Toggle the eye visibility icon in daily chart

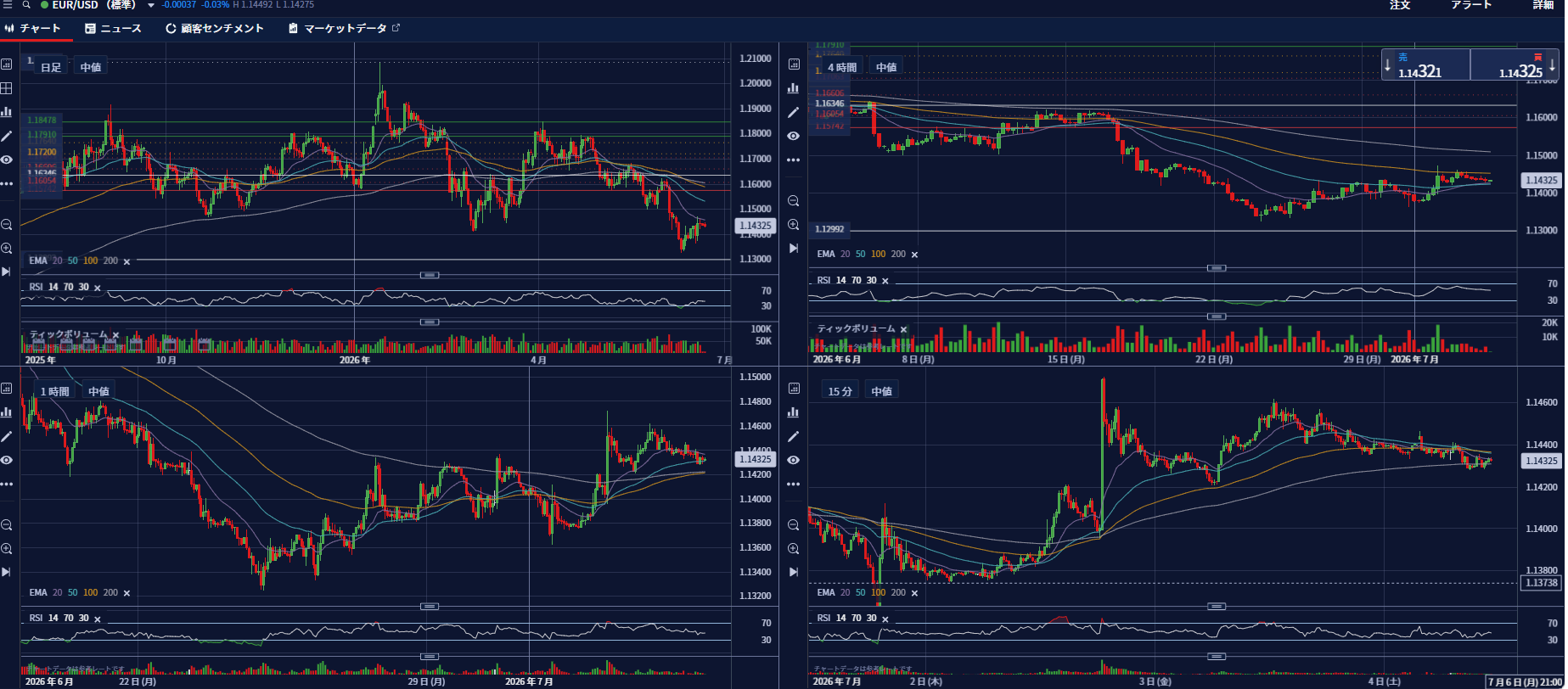click(6, 160)
